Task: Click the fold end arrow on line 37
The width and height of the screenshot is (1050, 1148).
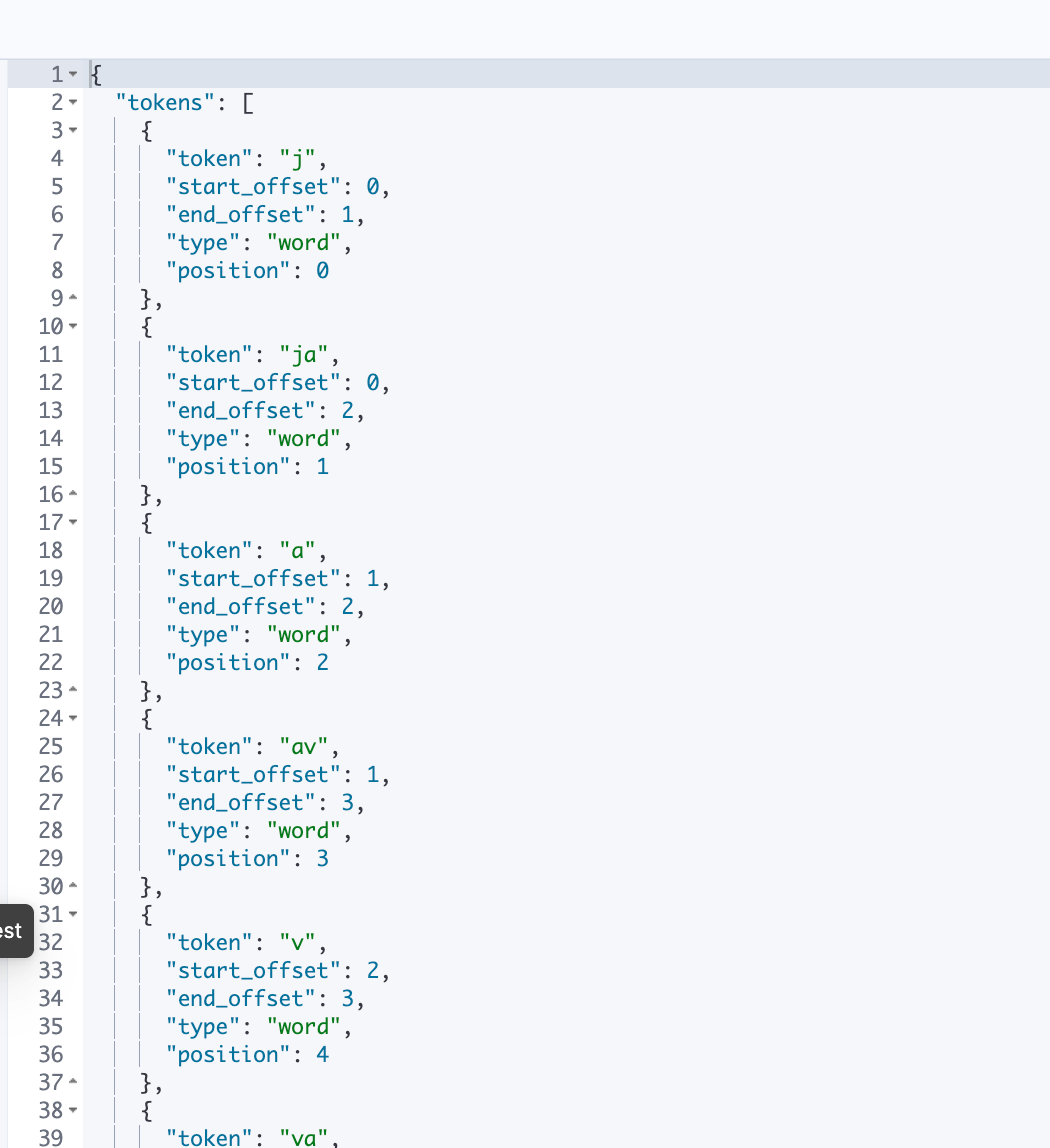Action: coord(72,1082)
